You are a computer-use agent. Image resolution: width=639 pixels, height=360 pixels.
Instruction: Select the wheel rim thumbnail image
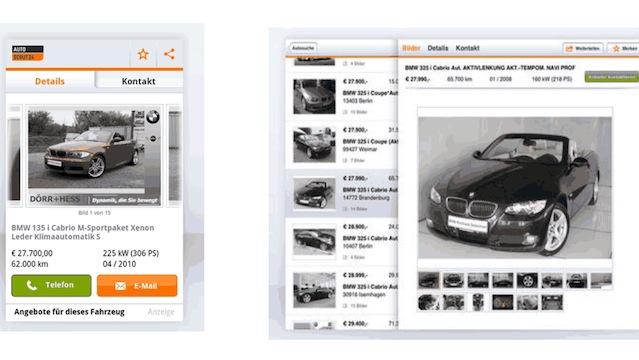click(527, 280)
